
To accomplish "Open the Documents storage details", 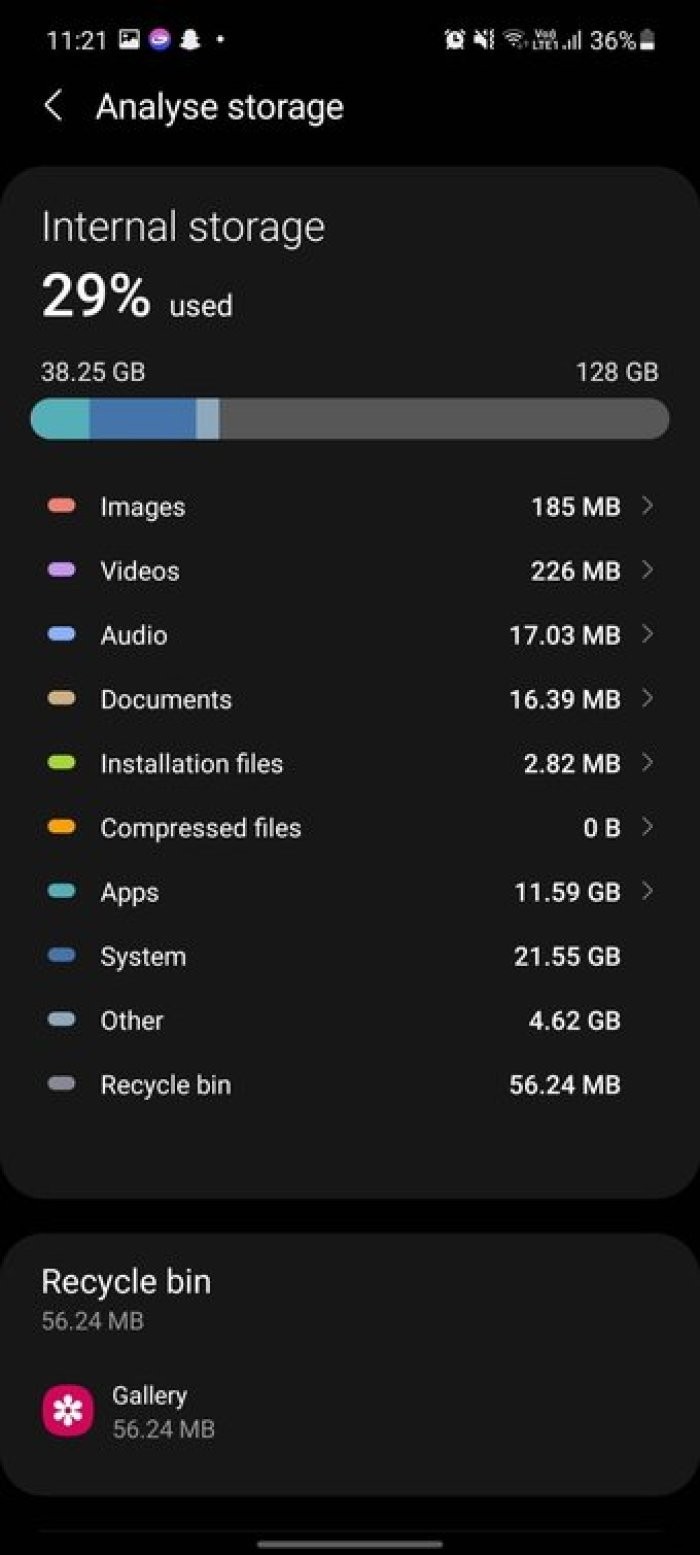I will coord(647,699).
